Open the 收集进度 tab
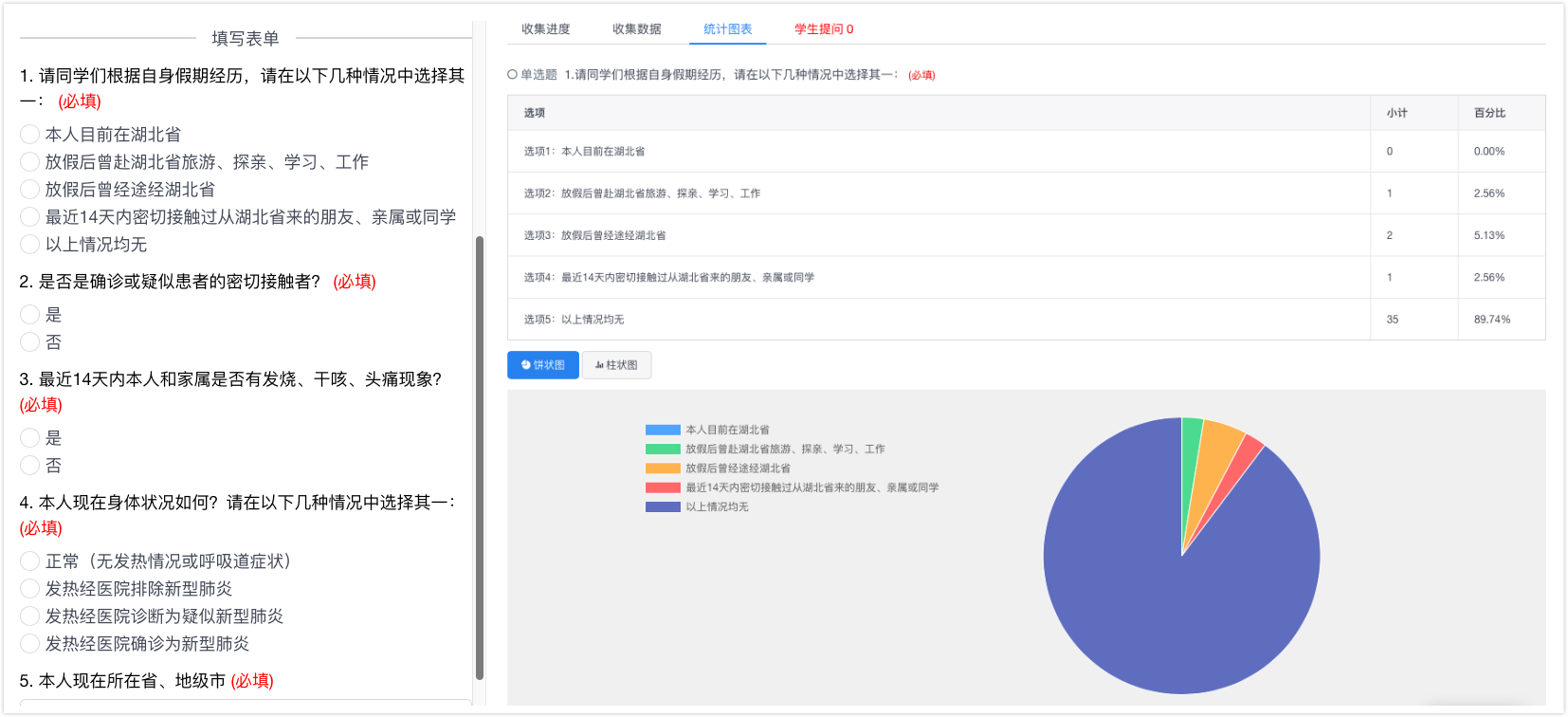 [546, 29]
